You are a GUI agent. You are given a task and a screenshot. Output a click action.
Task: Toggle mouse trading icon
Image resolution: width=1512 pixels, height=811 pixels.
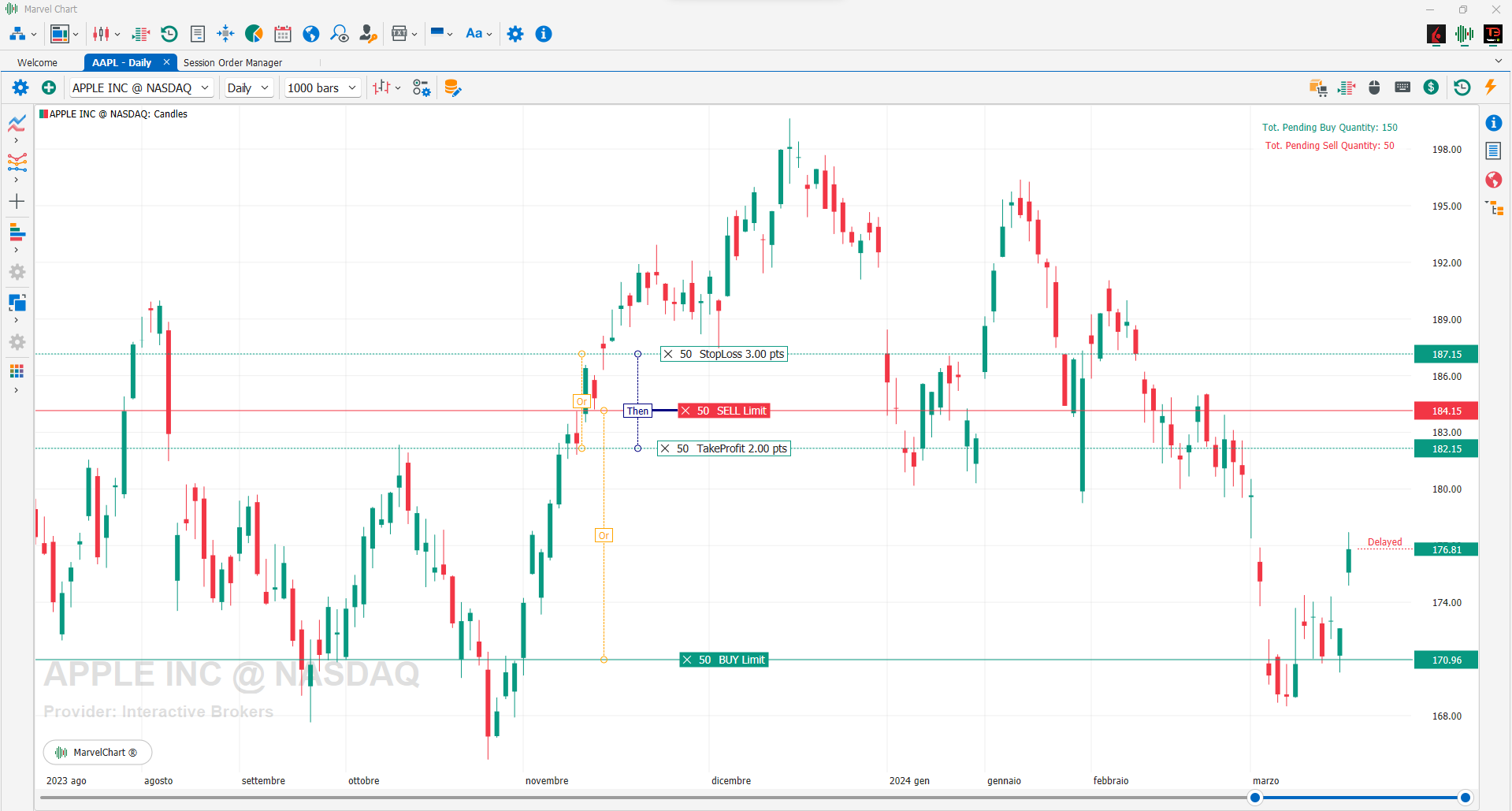pyautogui.click(x=1374, y=87)
